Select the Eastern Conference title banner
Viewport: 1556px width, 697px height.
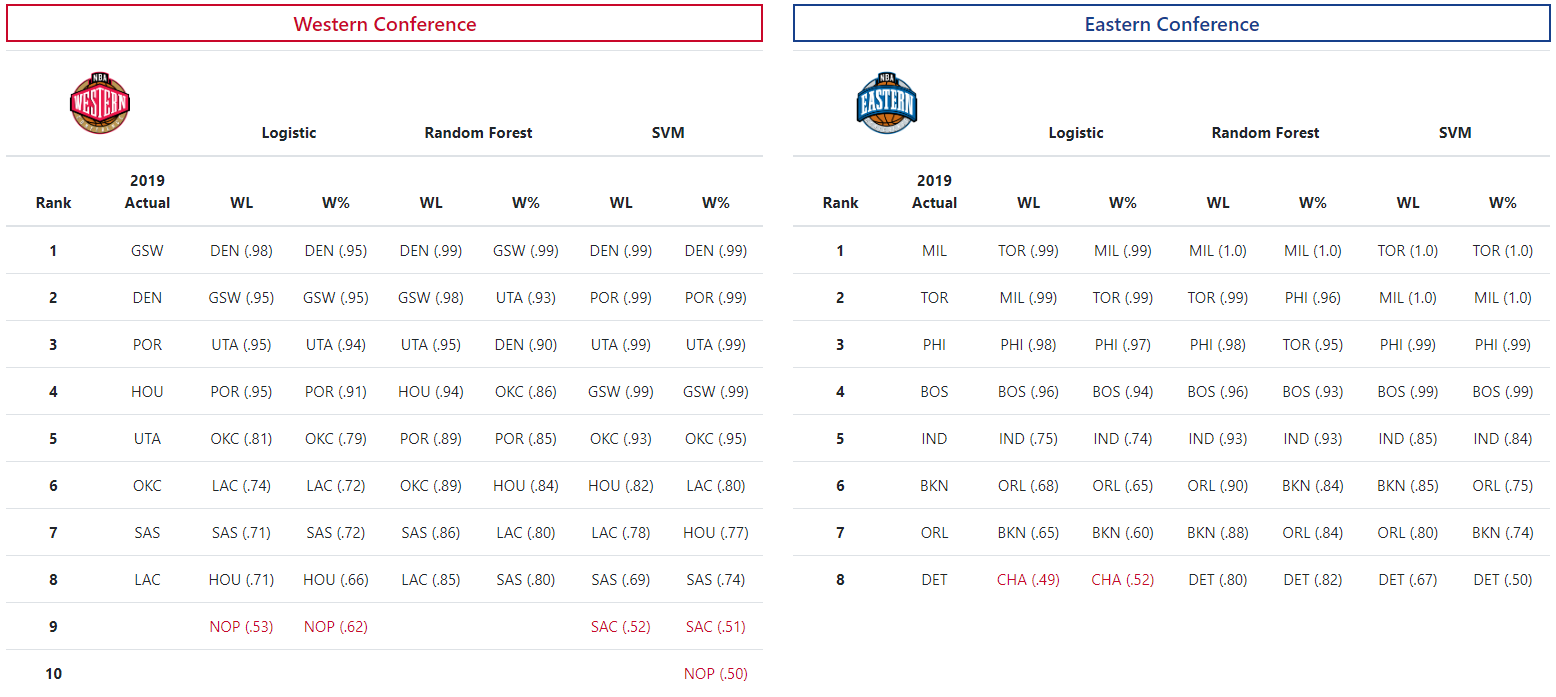tap(1171, 24)
